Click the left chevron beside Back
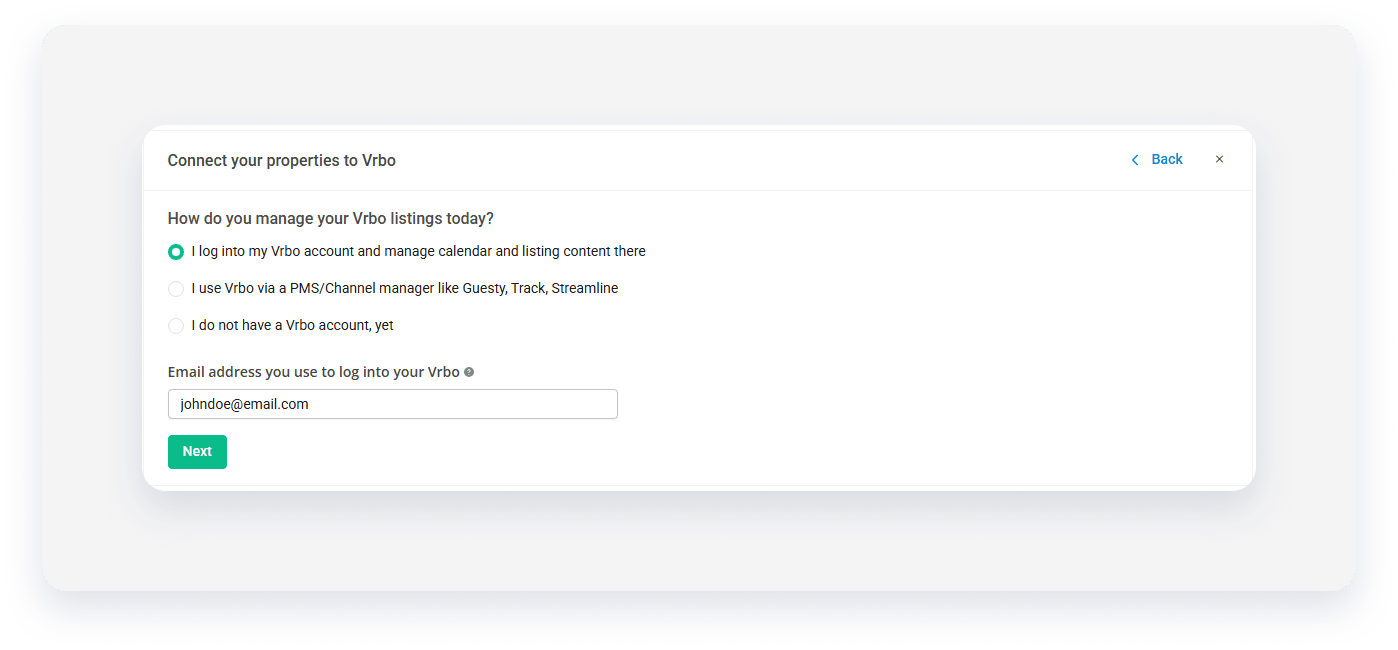The height and width of the screenshot is (650, 1398). 1135,160
